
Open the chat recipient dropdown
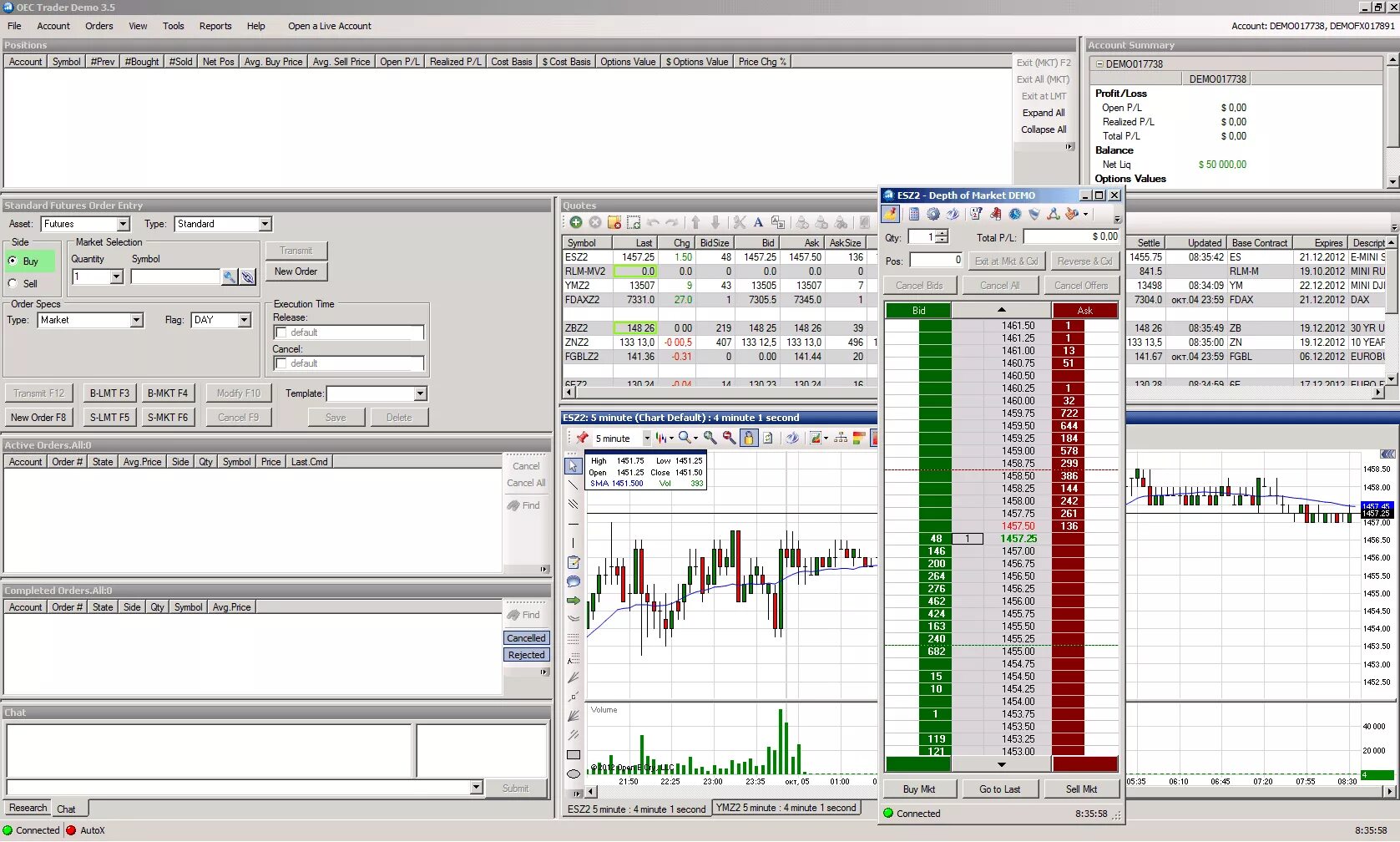click(x=476, y=787)
